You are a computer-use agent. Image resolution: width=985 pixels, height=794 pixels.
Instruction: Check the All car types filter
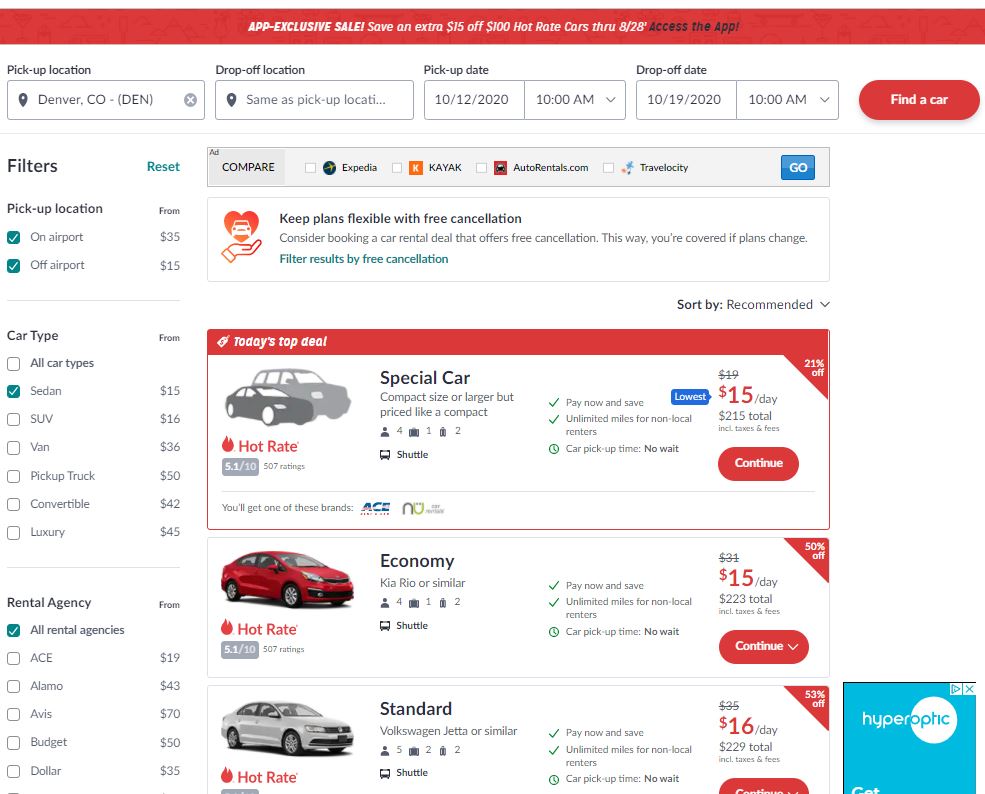click(13, 364)
